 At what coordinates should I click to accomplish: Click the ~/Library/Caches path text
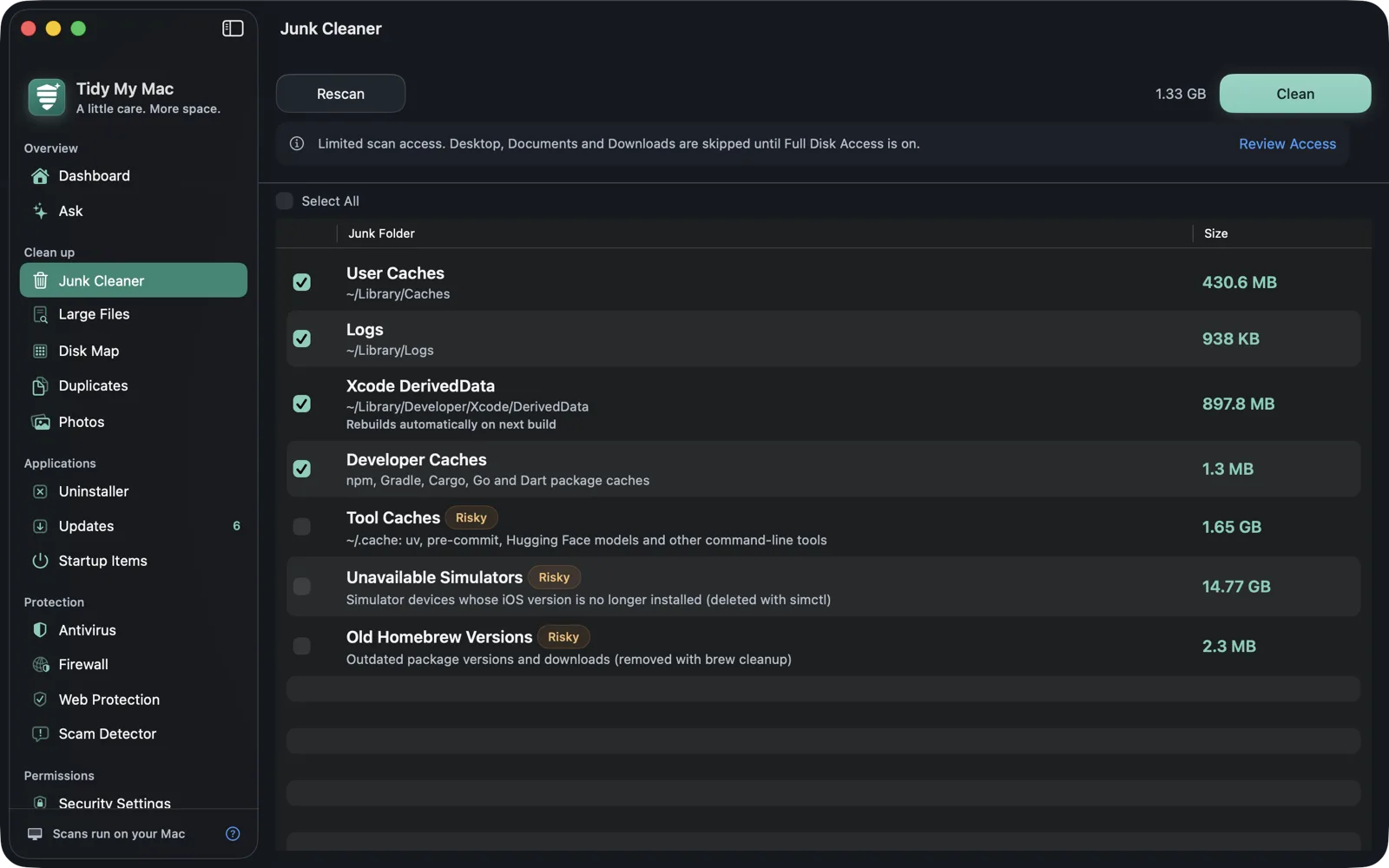pyautogui.click(x=398, y=294)
